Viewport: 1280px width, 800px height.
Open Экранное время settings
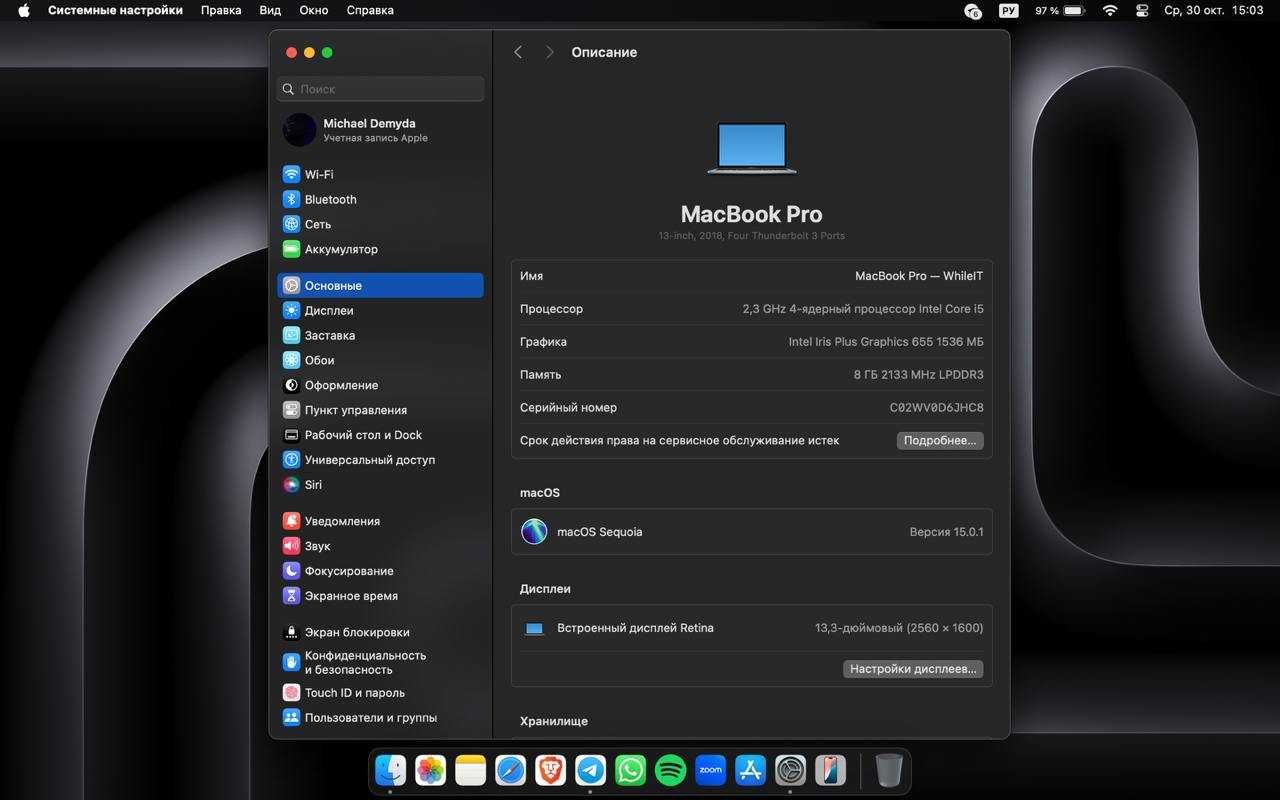(380, 596)
